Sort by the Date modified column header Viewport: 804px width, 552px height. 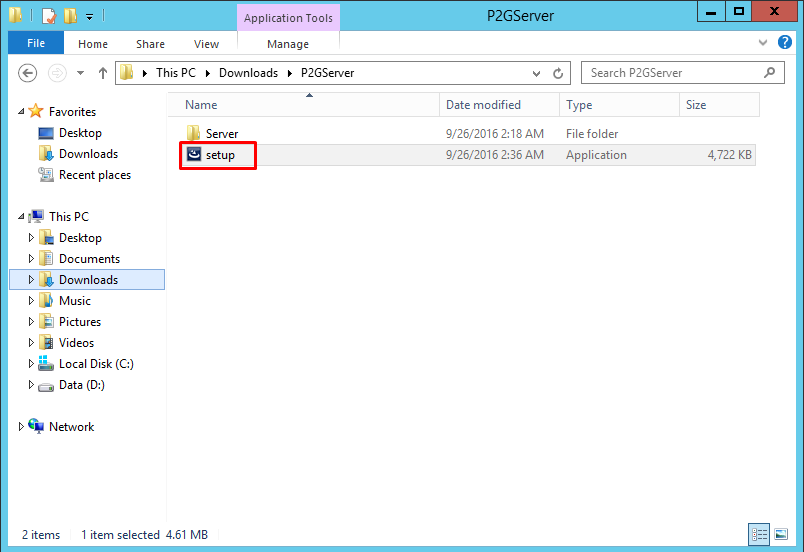click(499, 105)
